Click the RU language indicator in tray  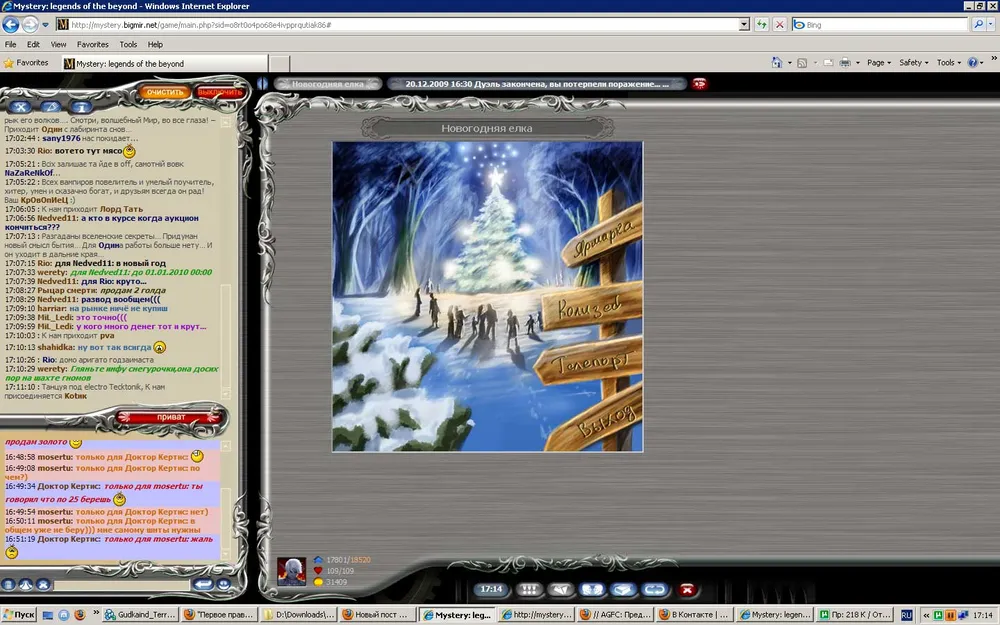coord(906,615)
